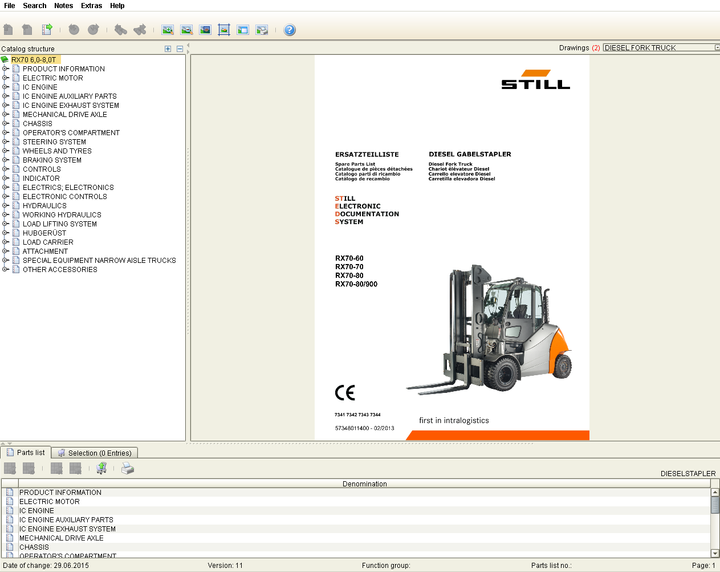720x572 pixels.
Task: Click the fit drawing to frame icon
Action: coord(224,30)
